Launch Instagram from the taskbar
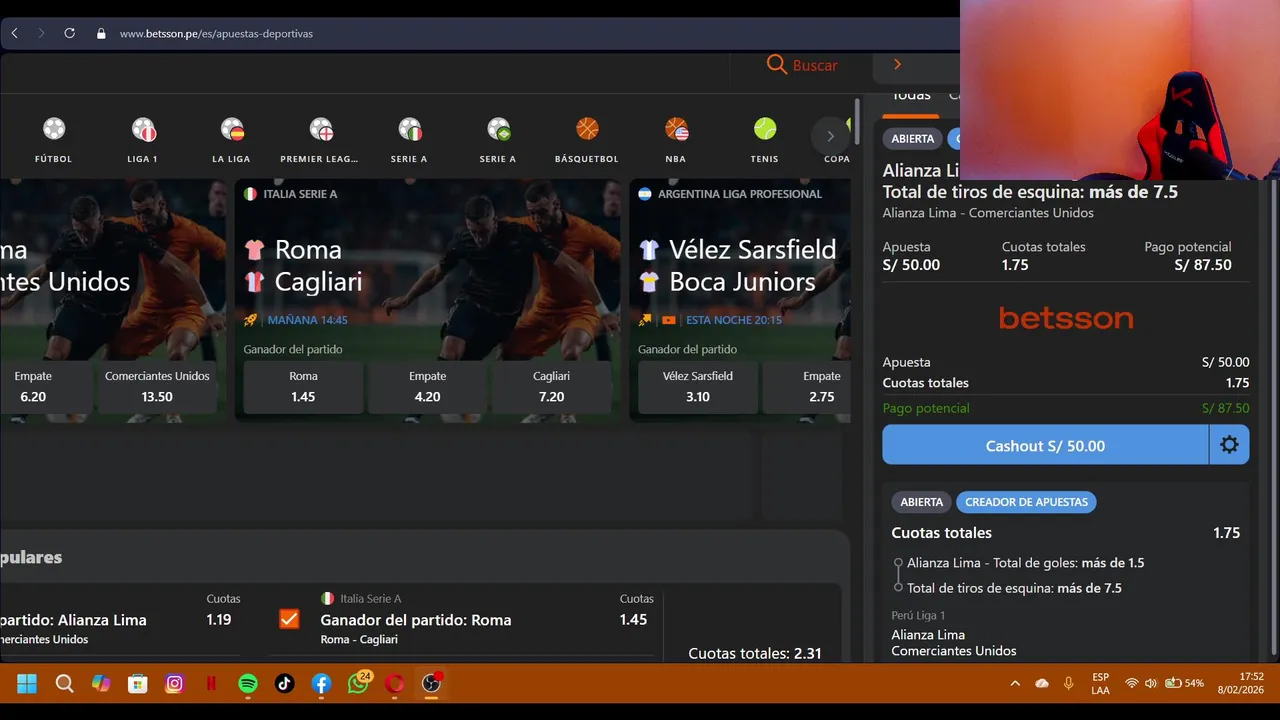The width and height of the screenshot is (1280, 720). [x=175, y=684]
